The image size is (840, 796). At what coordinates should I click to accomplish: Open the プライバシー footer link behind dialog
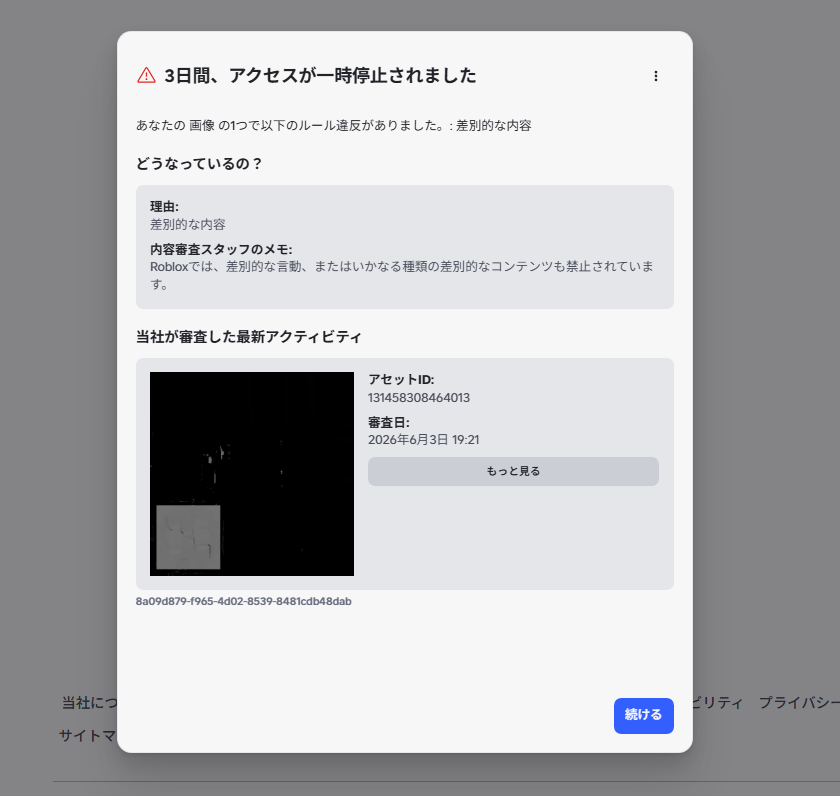tap(799, 703)
